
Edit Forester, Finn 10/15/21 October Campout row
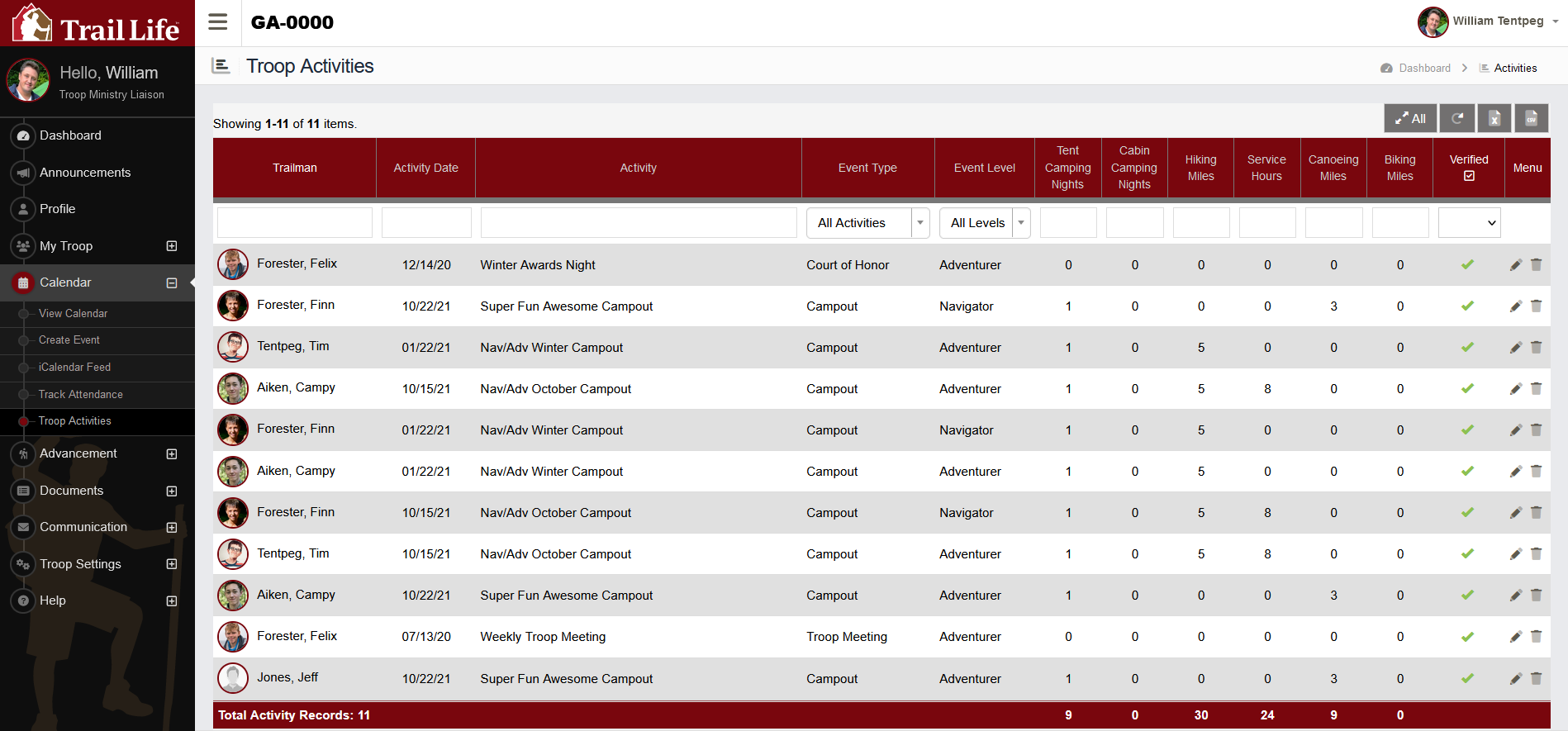coord(1516,513)
